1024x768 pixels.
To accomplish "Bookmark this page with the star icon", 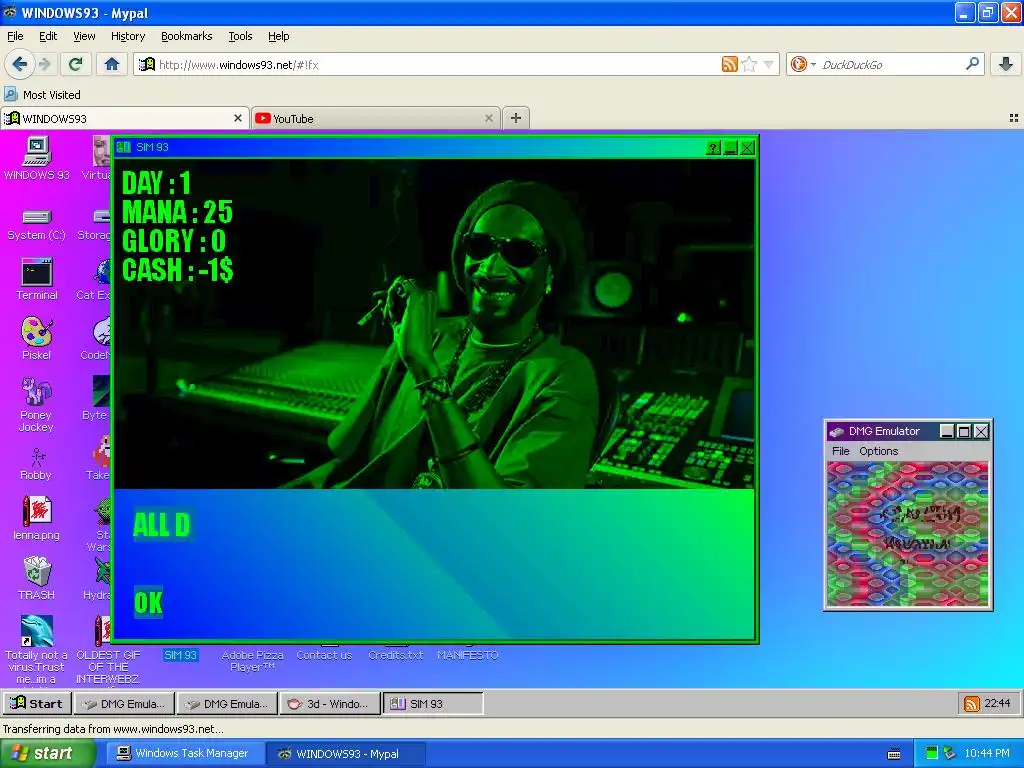I will coord(750,64).
